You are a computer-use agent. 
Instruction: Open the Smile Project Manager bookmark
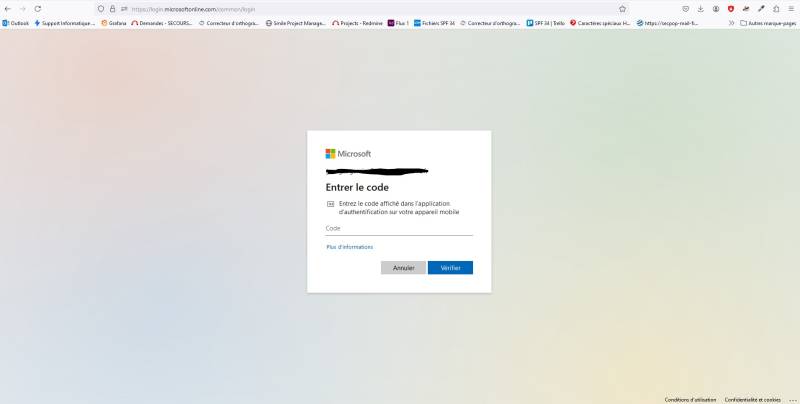296,23
